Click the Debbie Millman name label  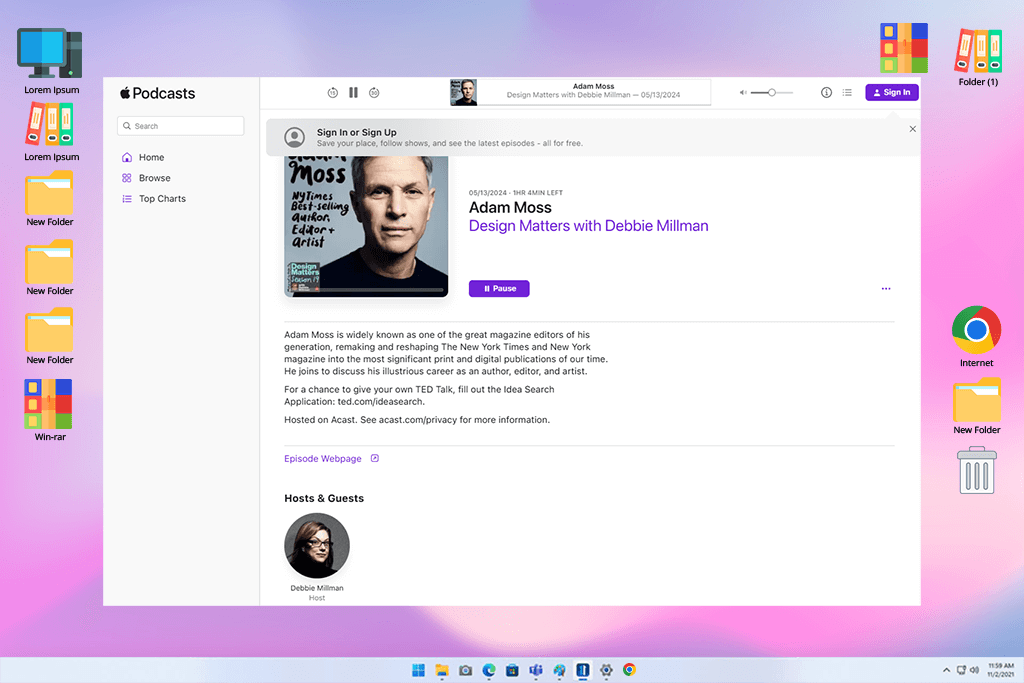coord(317,588)
